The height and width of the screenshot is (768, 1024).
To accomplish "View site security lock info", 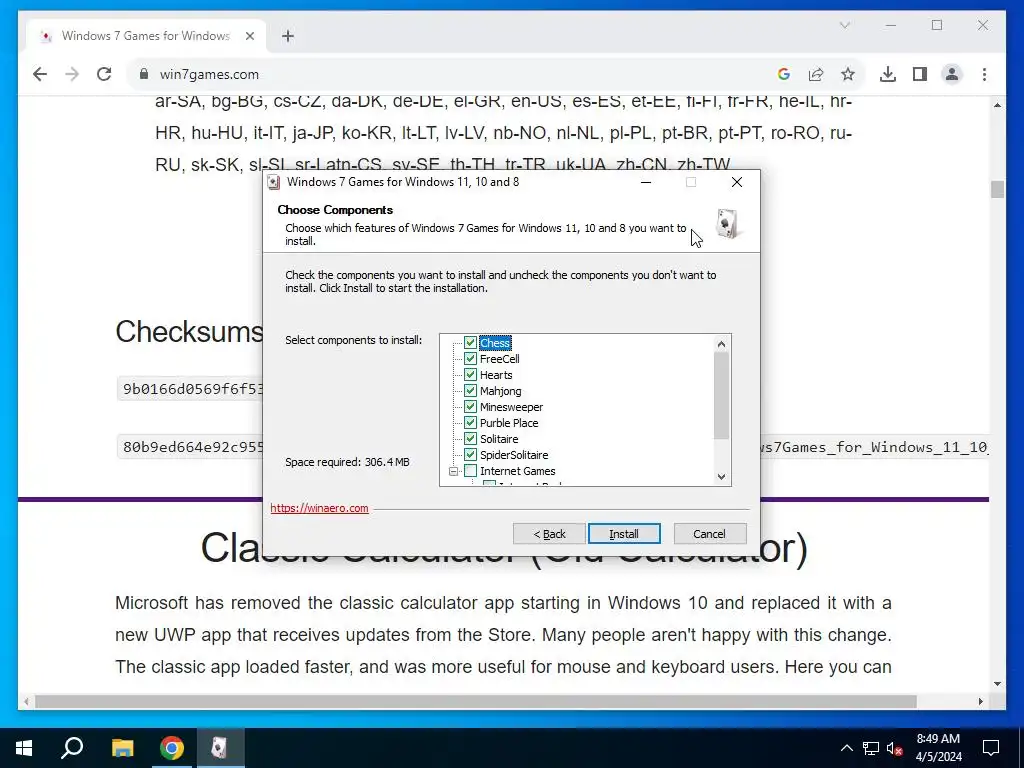I will (144, 74).
